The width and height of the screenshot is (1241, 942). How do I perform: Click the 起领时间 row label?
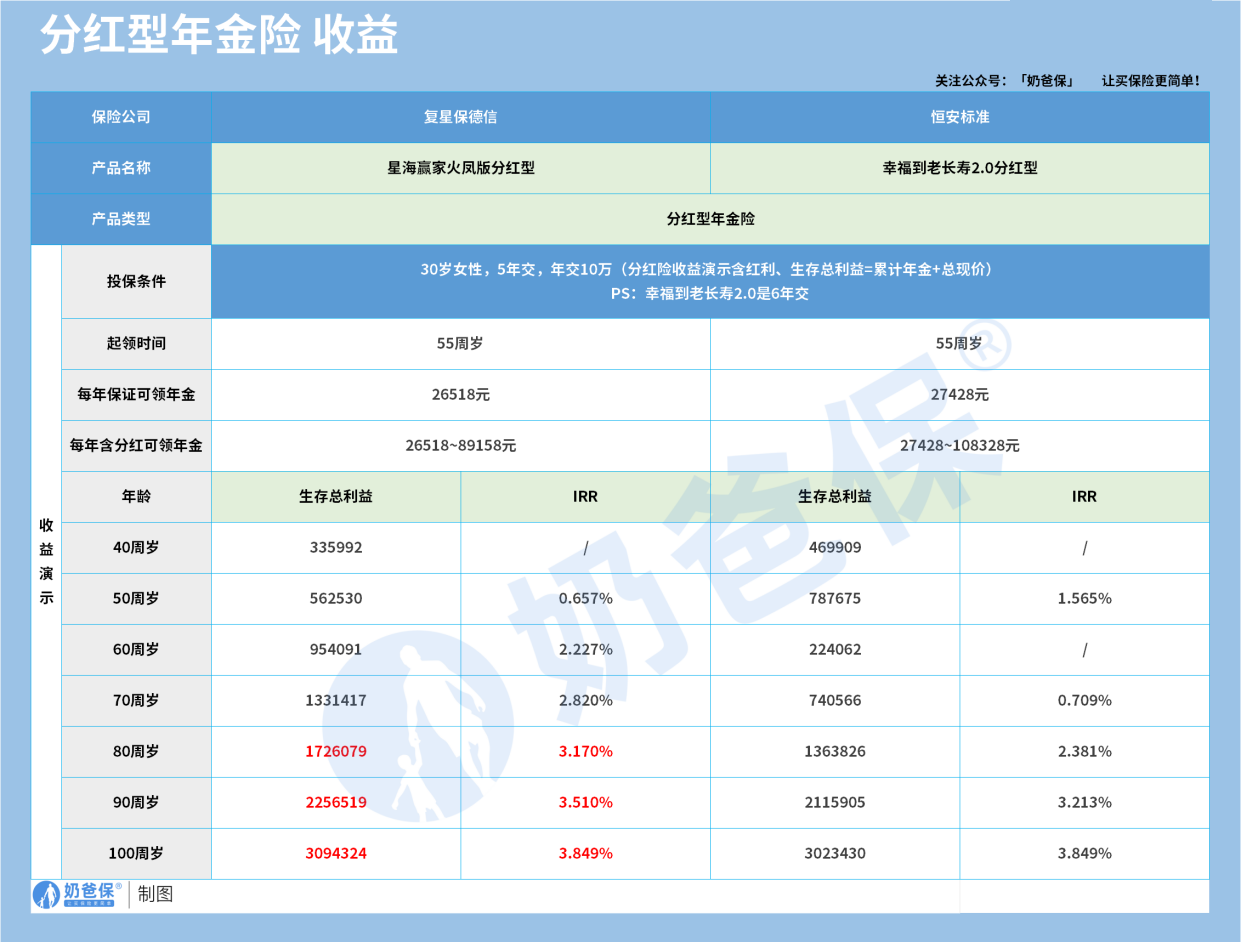(x=135, y=343)
